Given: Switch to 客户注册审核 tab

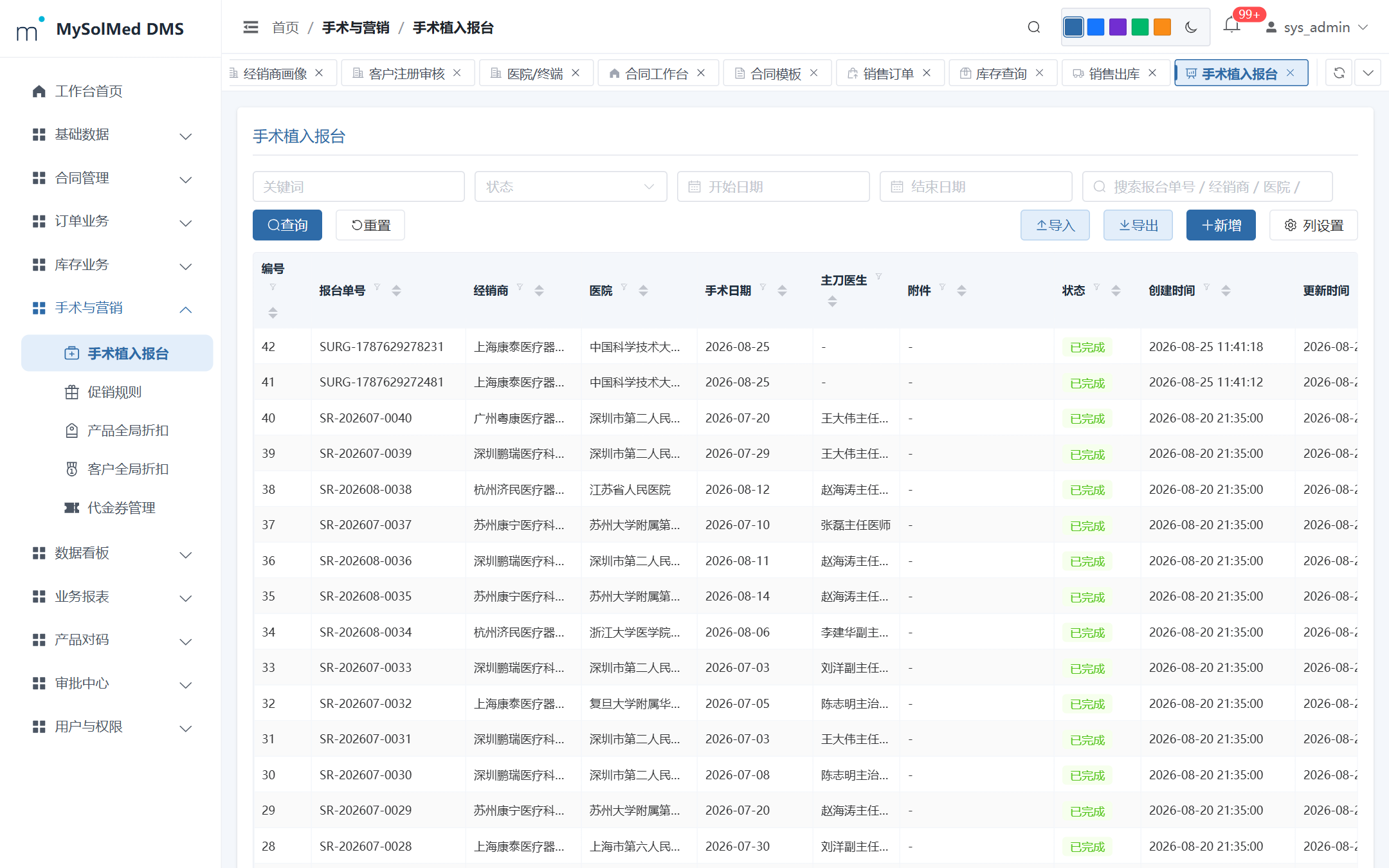Looking at the screenshot, I should (x=406, y=73).
